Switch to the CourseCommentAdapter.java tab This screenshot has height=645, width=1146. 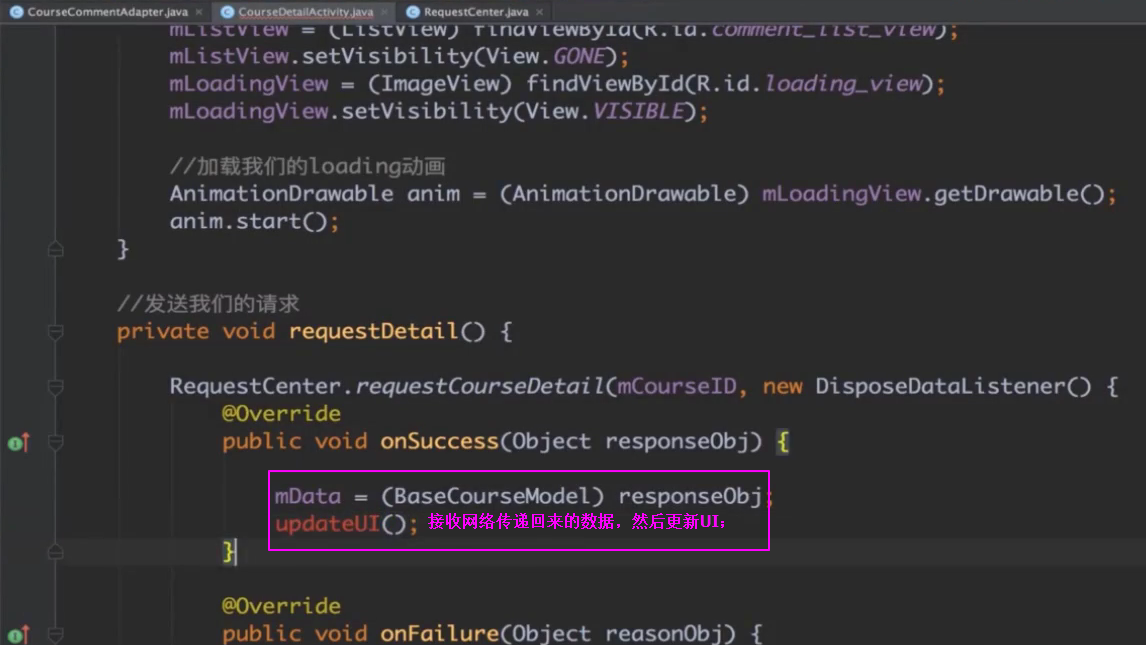coord(107,12)
